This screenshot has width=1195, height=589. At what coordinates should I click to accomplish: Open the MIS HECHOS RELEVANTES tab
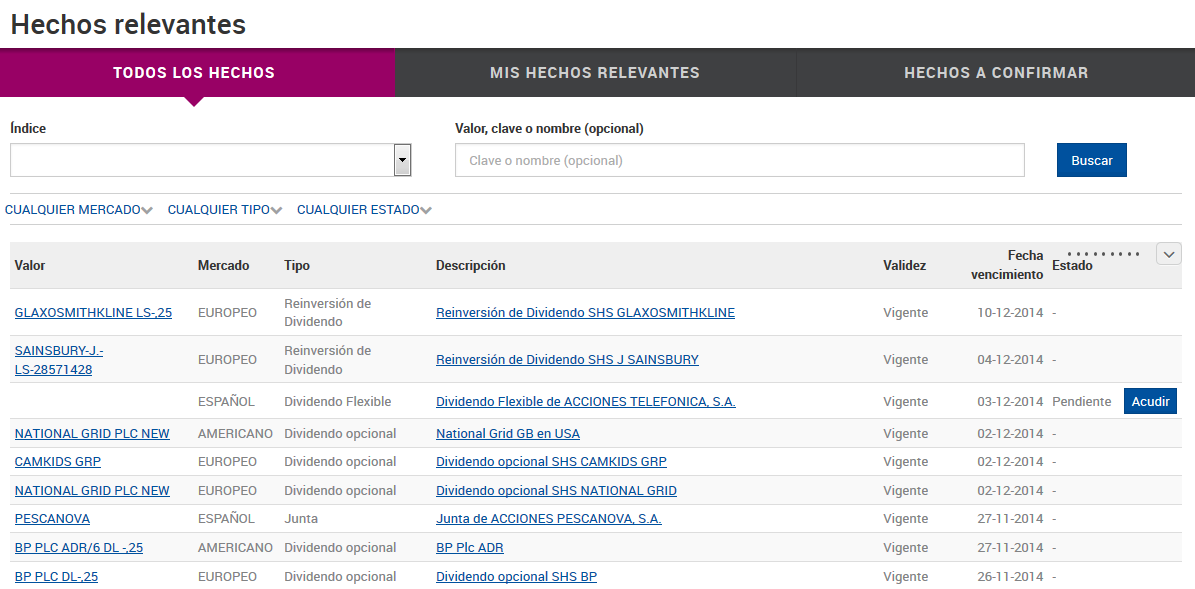point(594,73)
